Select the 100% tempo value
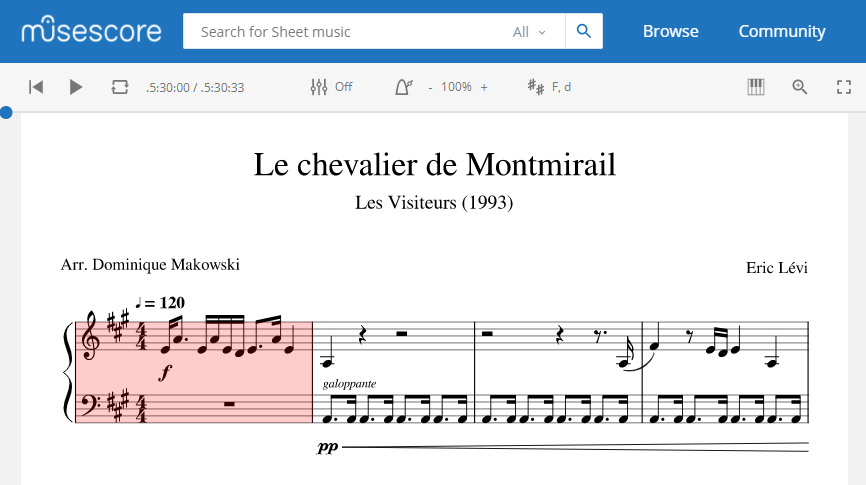Viewport: 866px width, 485px height. click(456, 87)
